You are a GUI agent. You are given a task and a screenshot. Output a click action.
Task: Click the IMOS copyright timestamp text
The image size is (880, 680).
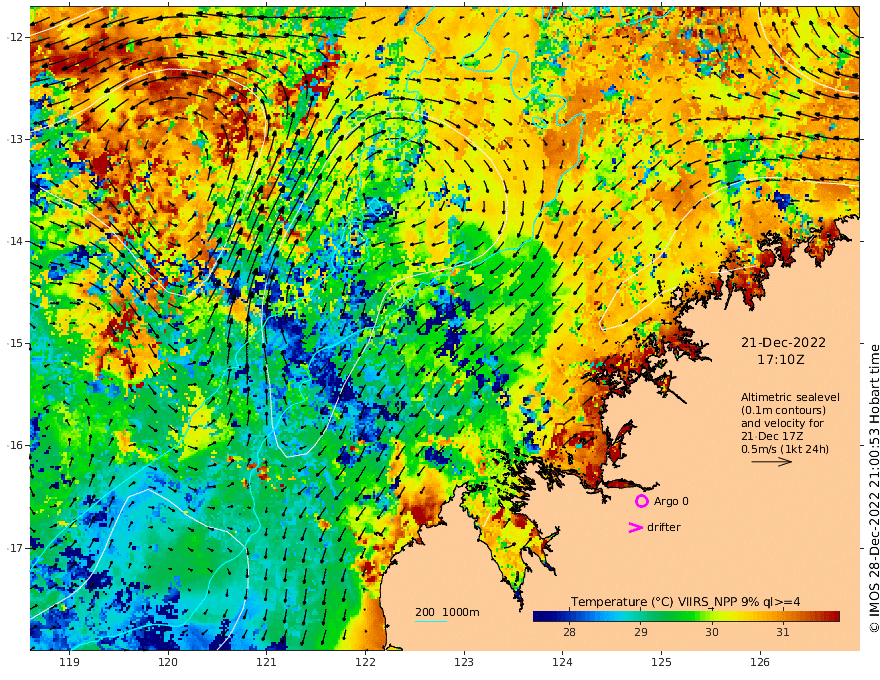point(874,488)
